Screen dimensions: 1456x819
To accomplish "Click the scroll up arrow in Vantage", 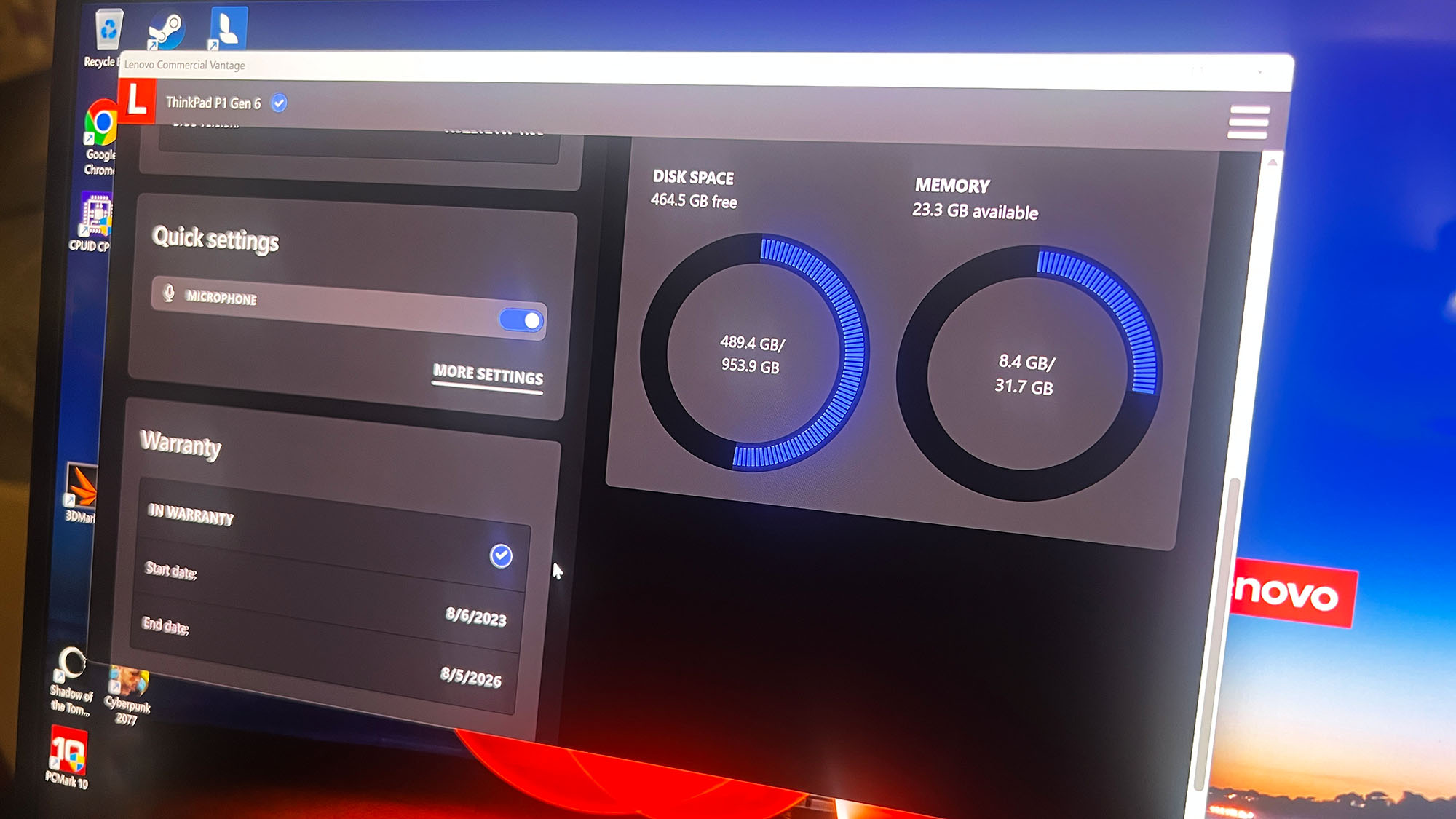I will 1272,162.
